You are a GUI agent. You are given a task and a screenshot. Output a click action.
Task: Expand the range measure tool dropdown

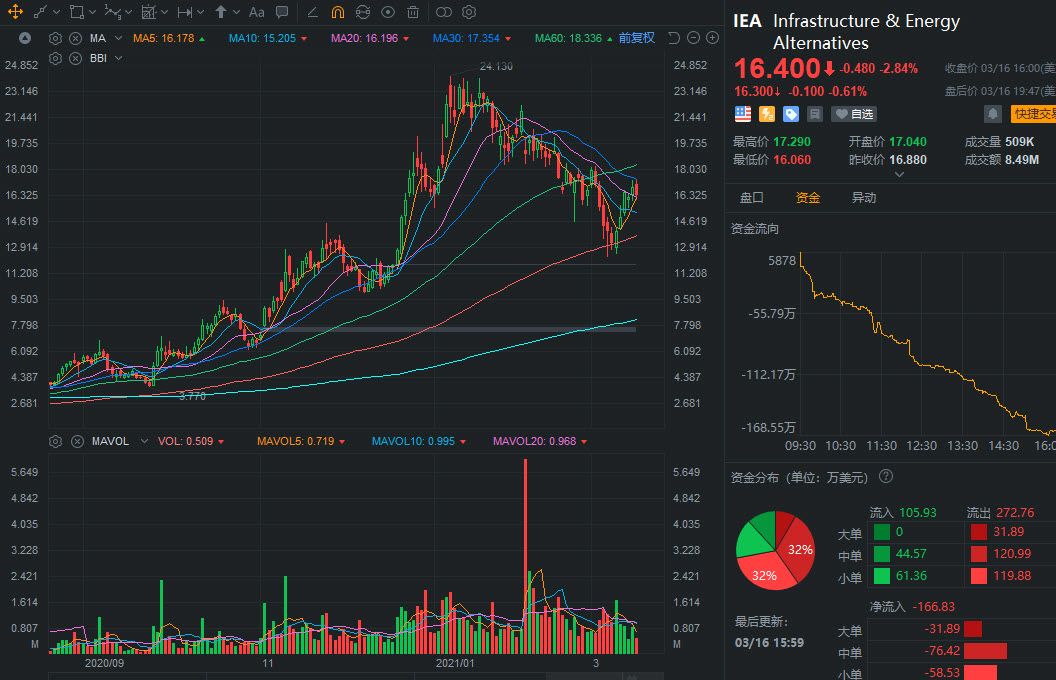[x=201, y=12]
